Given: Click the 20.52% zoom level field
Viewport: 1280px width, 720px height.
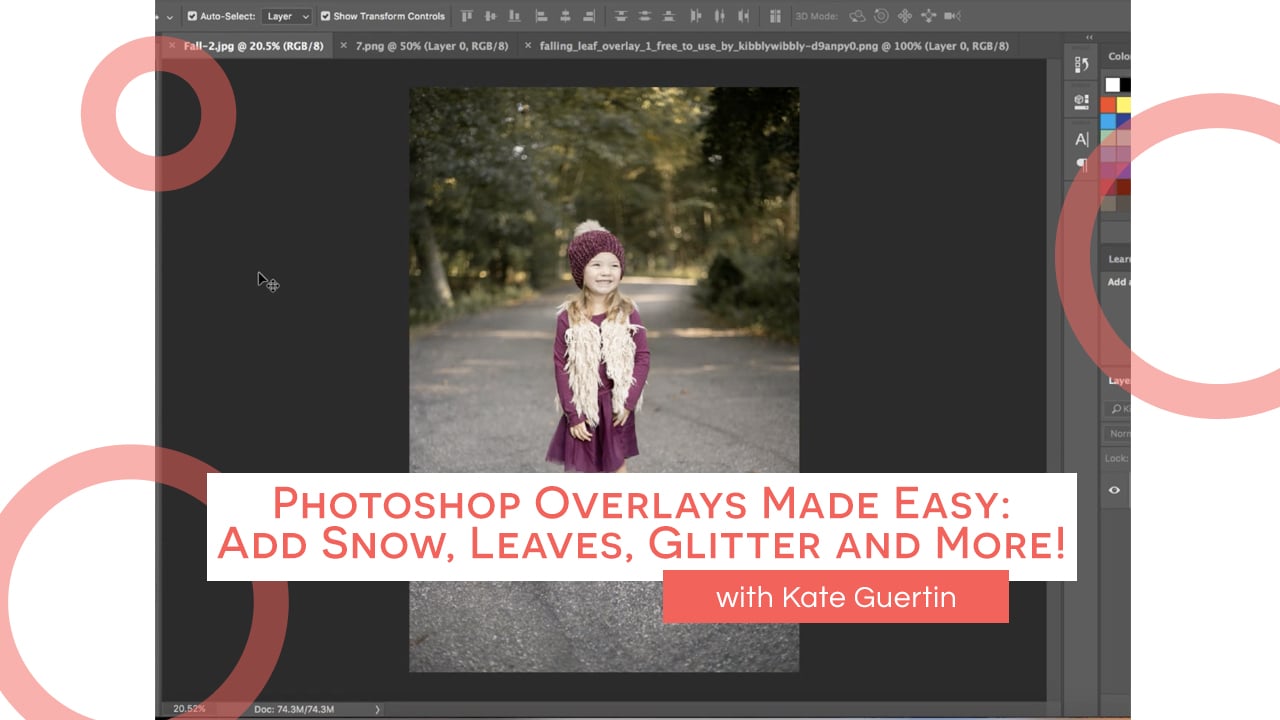Looking at the screenshot, I should pyautogui.click(x=189, y=709).
